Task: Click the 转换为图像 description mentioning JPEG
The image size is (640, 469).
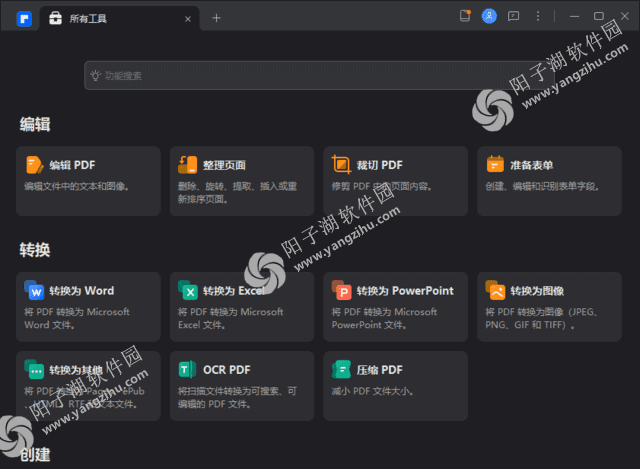Action: 542,318
